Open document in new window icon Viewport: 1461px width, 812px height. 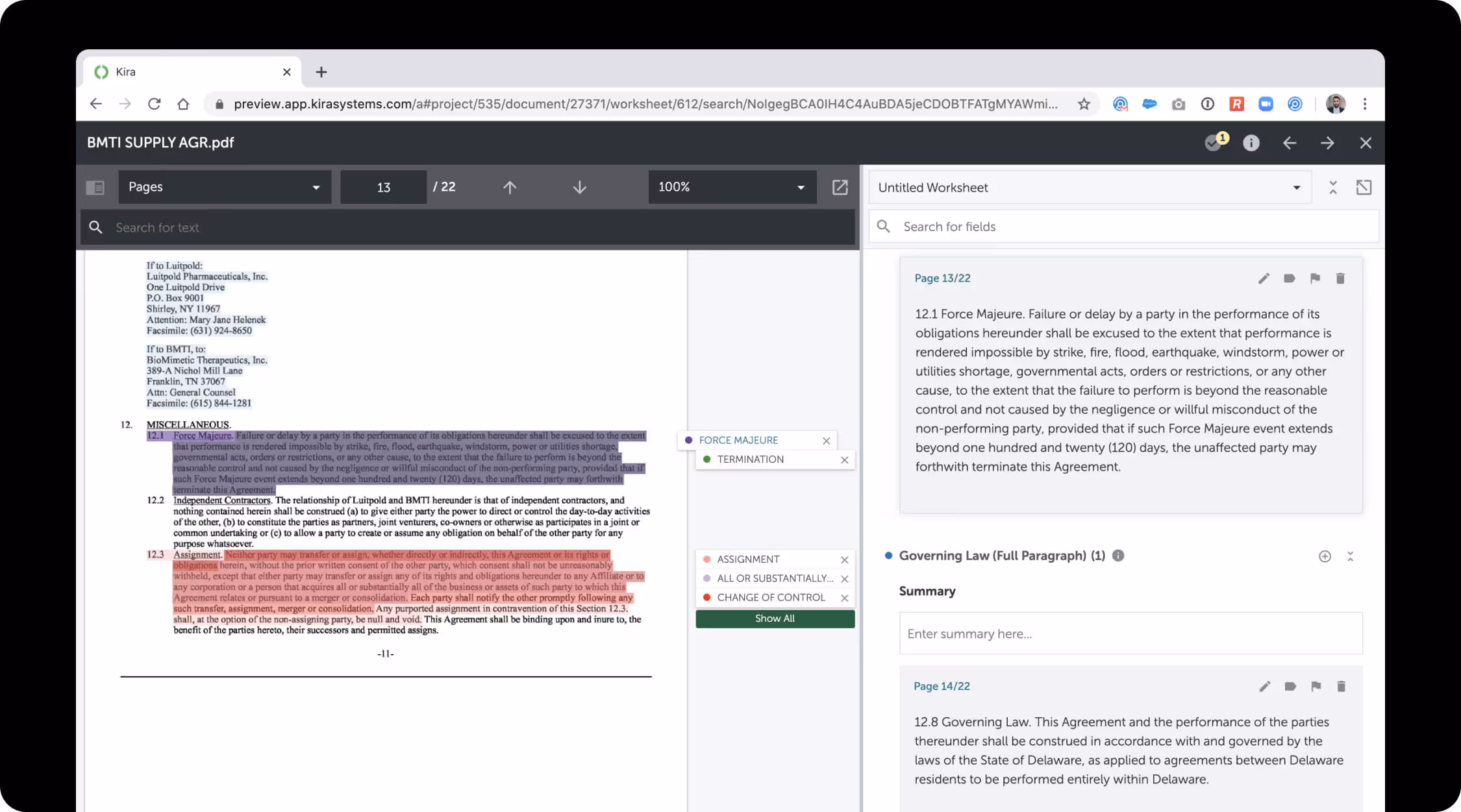click(x=840, y=188)
